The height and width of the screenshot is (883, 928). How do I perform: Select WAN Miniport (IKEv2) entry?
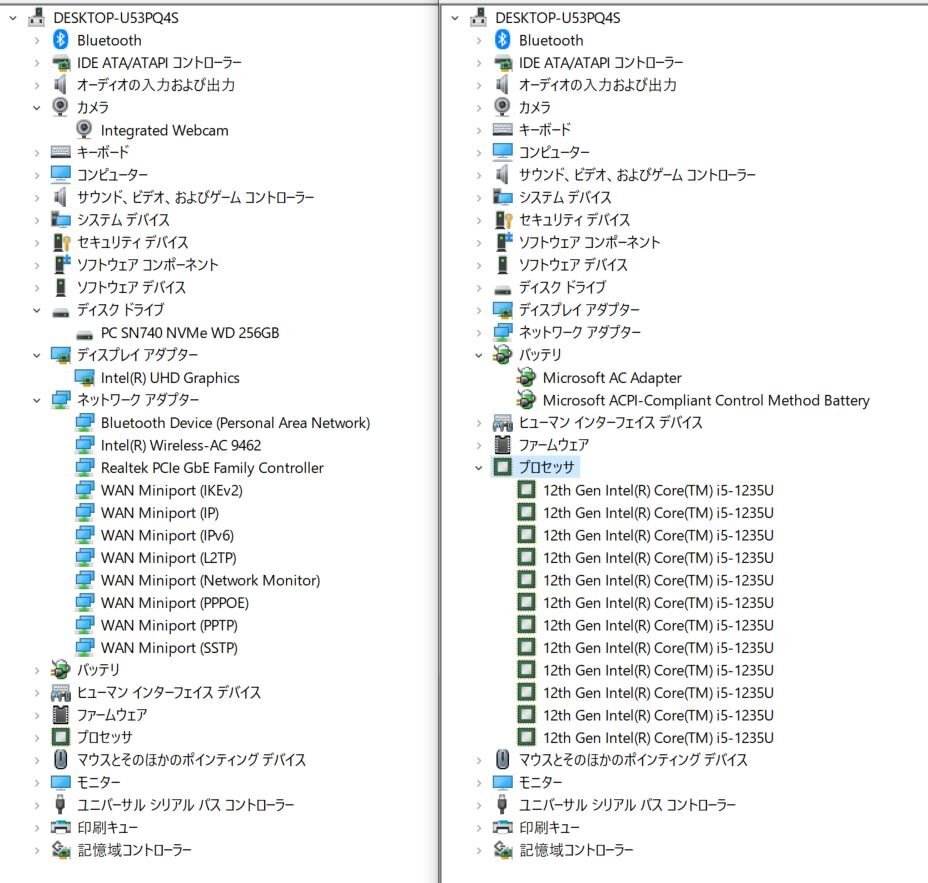(x=172, y=490)
